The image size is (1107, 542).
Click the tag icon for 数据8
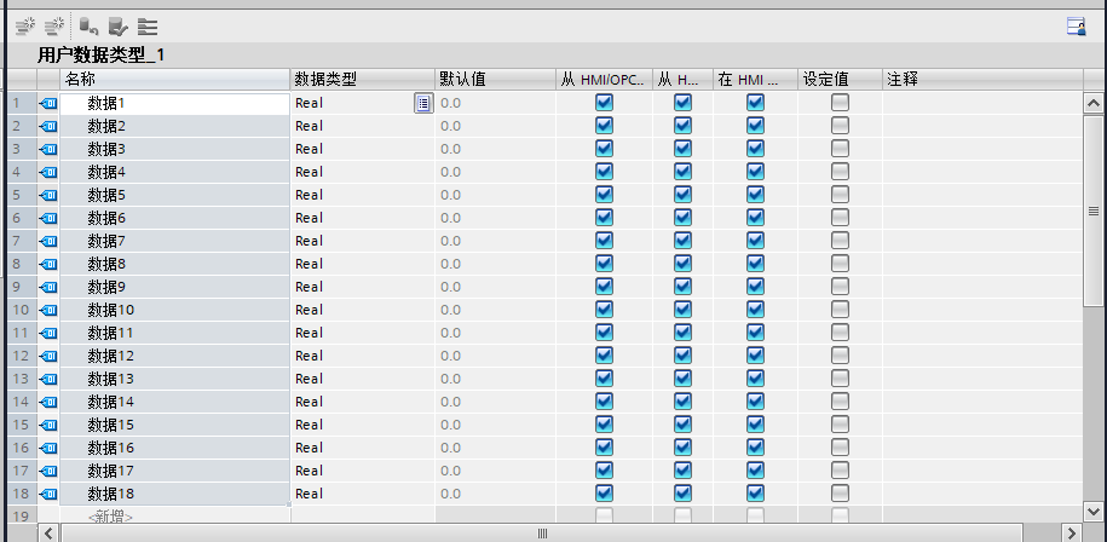coord(48,264)
